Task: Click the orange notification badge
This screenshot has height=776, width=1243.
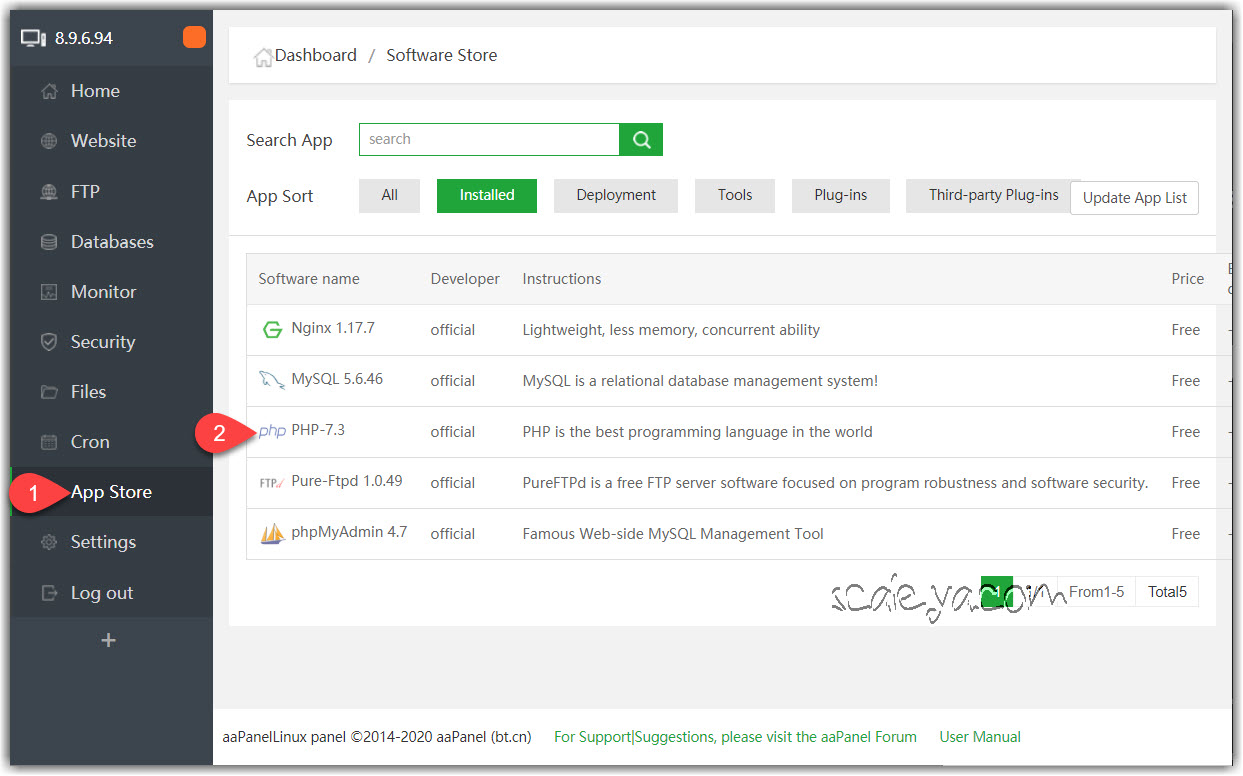Action: [194, 38]
